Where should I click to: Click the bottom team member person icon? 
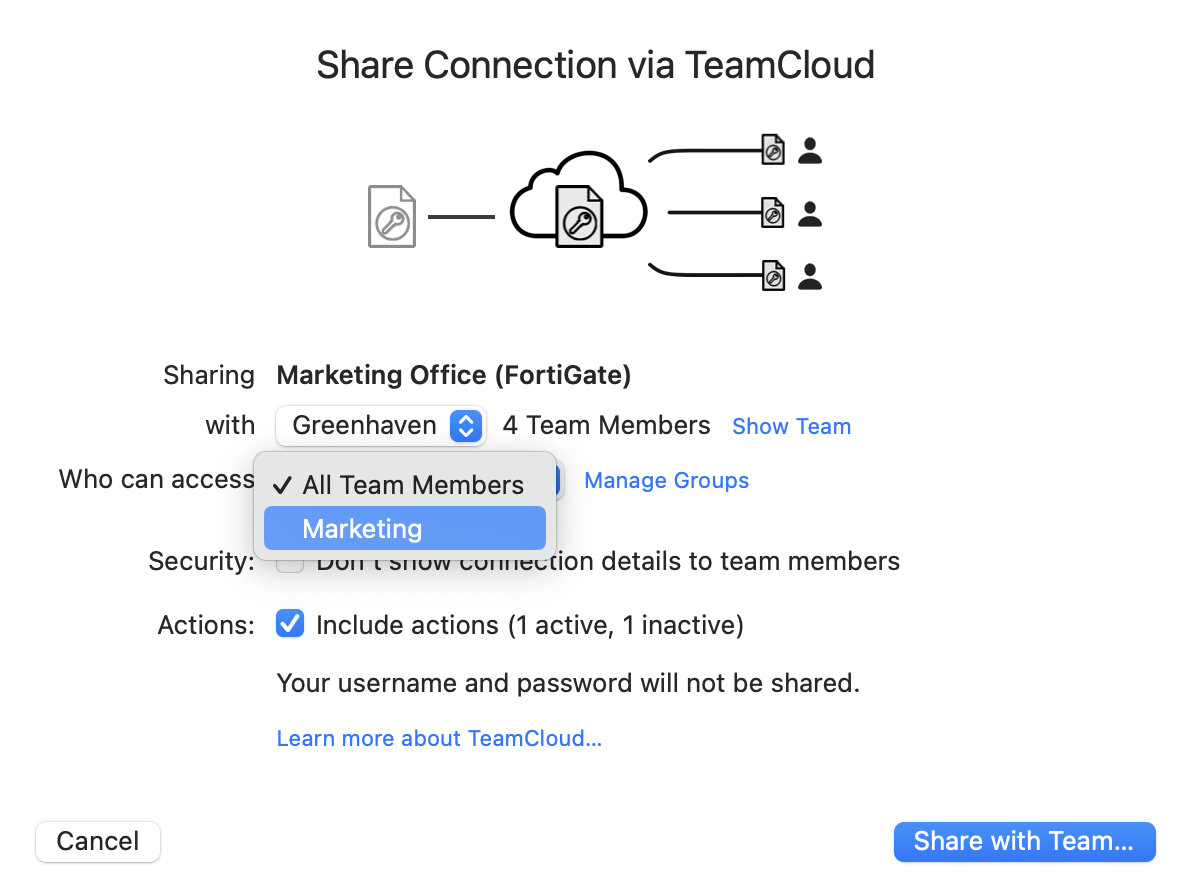click(810, 277)
